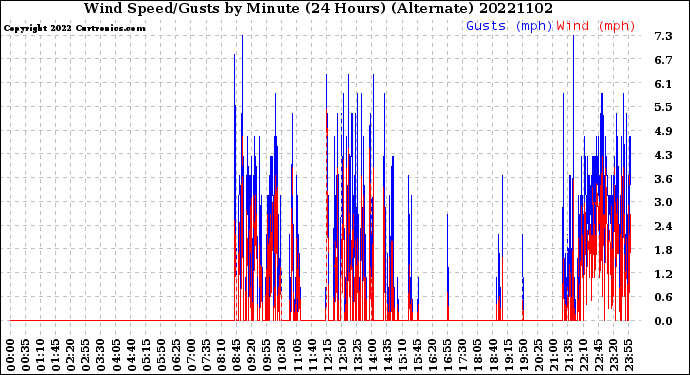Screen dimensions: 690x375
Task: Click the 04:05 time axis label
Action: [x=116, y=355]
